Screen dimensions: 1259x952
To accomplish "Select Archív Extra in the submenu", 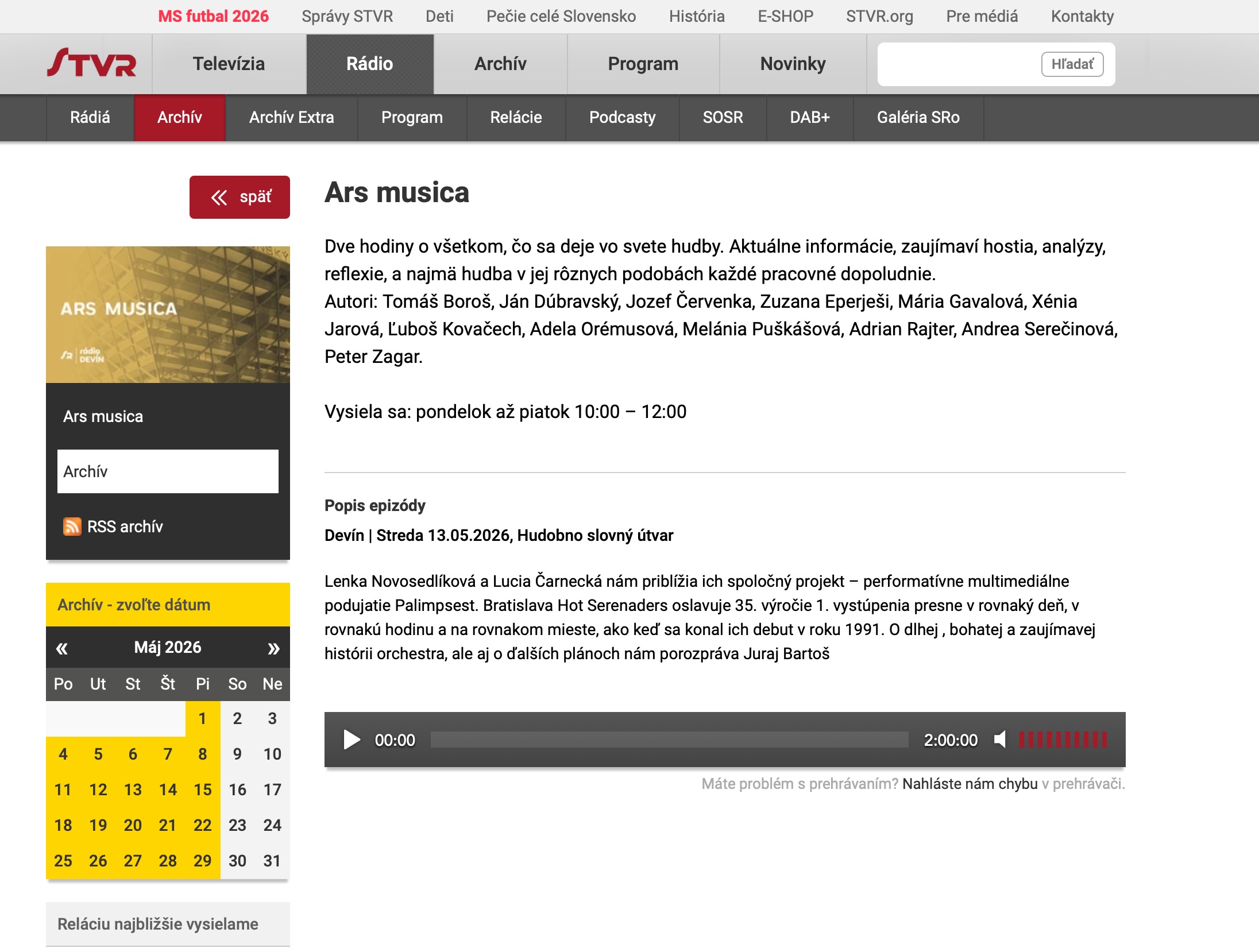I will [x=292, y=118].
